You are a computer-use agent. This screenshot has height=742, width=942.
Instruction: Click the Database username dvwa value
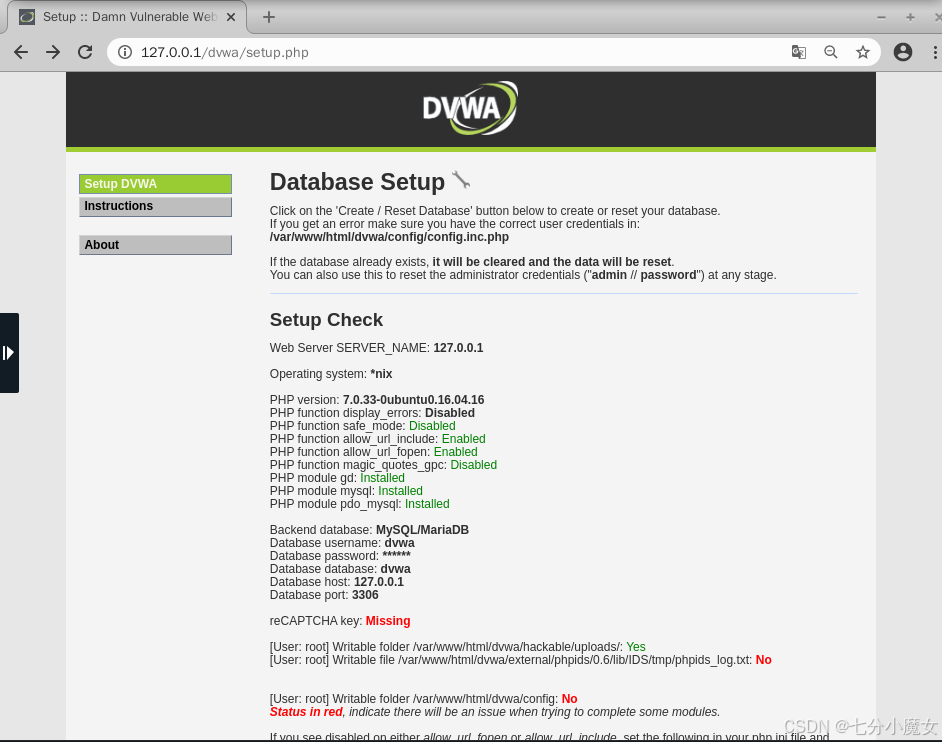(x=400, y=543)
